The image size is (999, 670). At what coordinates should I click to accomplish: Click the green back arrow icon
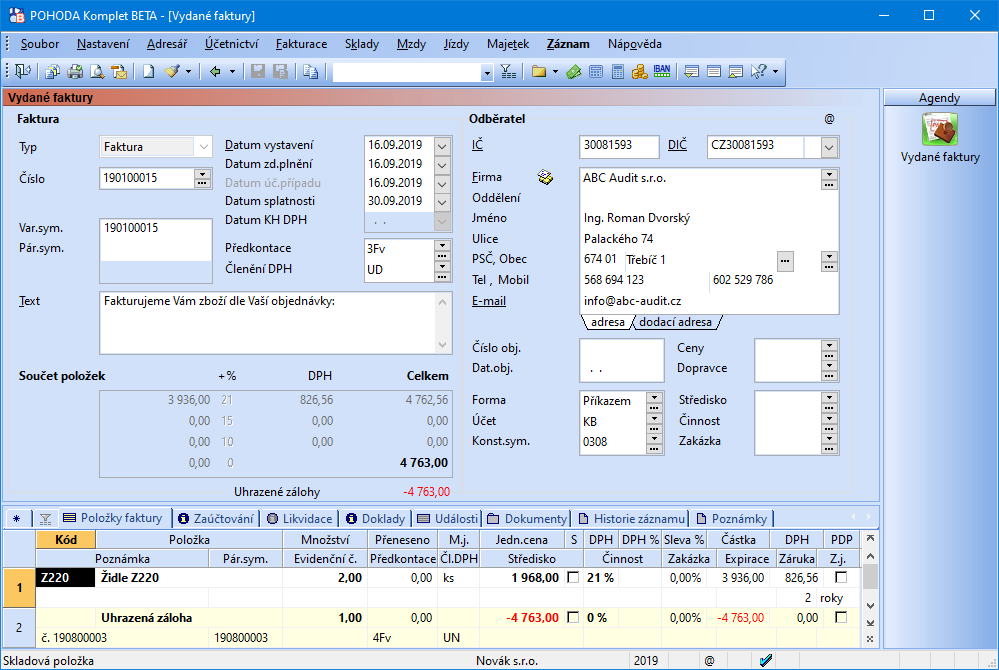point(215,71)
